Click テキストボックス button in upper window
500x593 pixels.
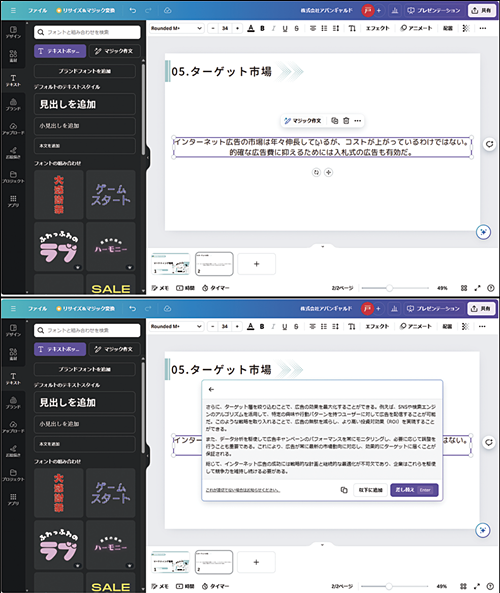click(60, 51)
